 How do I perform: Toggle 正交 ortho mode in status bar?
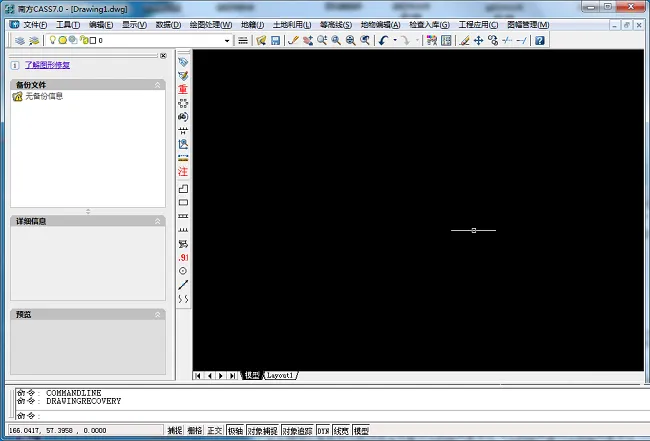coord(215,431)
